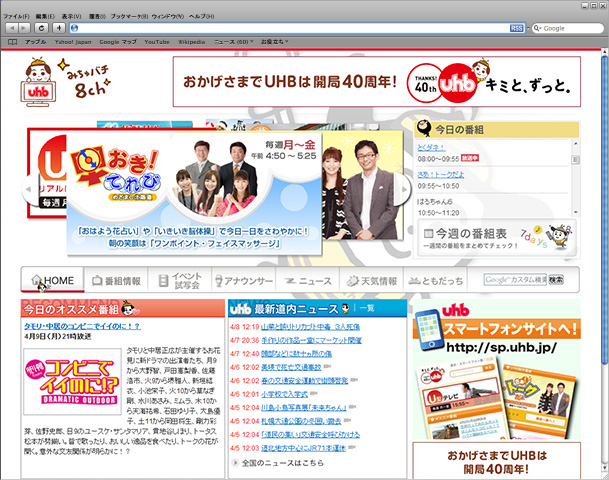Open the 履歴 menu

(97, 16)
